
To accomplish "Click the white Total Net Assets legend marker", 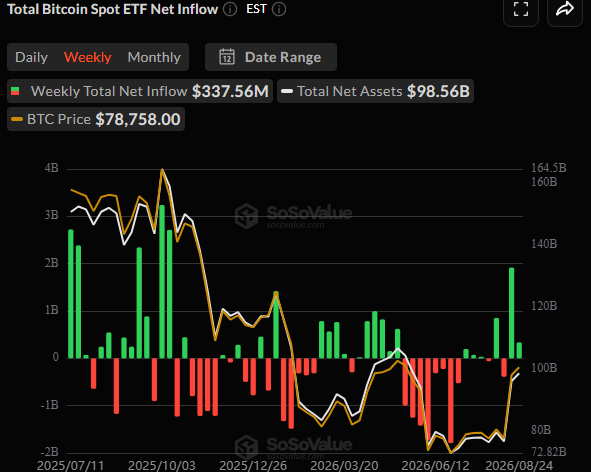I will pyautogui.click(x=287, y=91).
